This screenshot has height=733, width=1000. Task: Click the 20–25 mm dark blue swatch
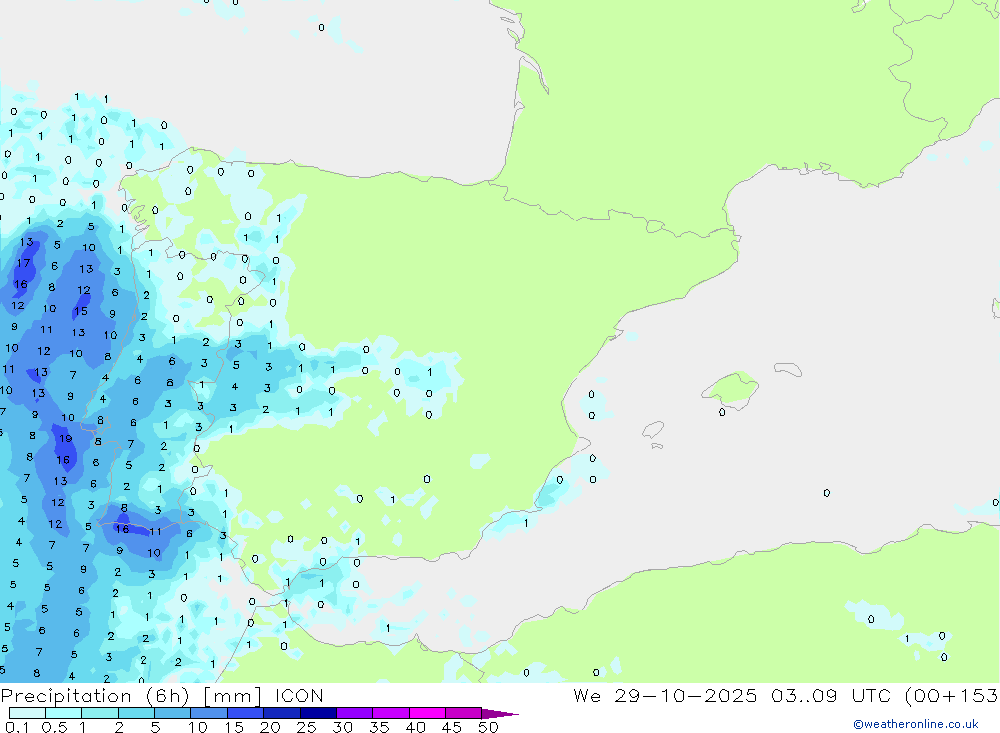(x=282, y=713)
